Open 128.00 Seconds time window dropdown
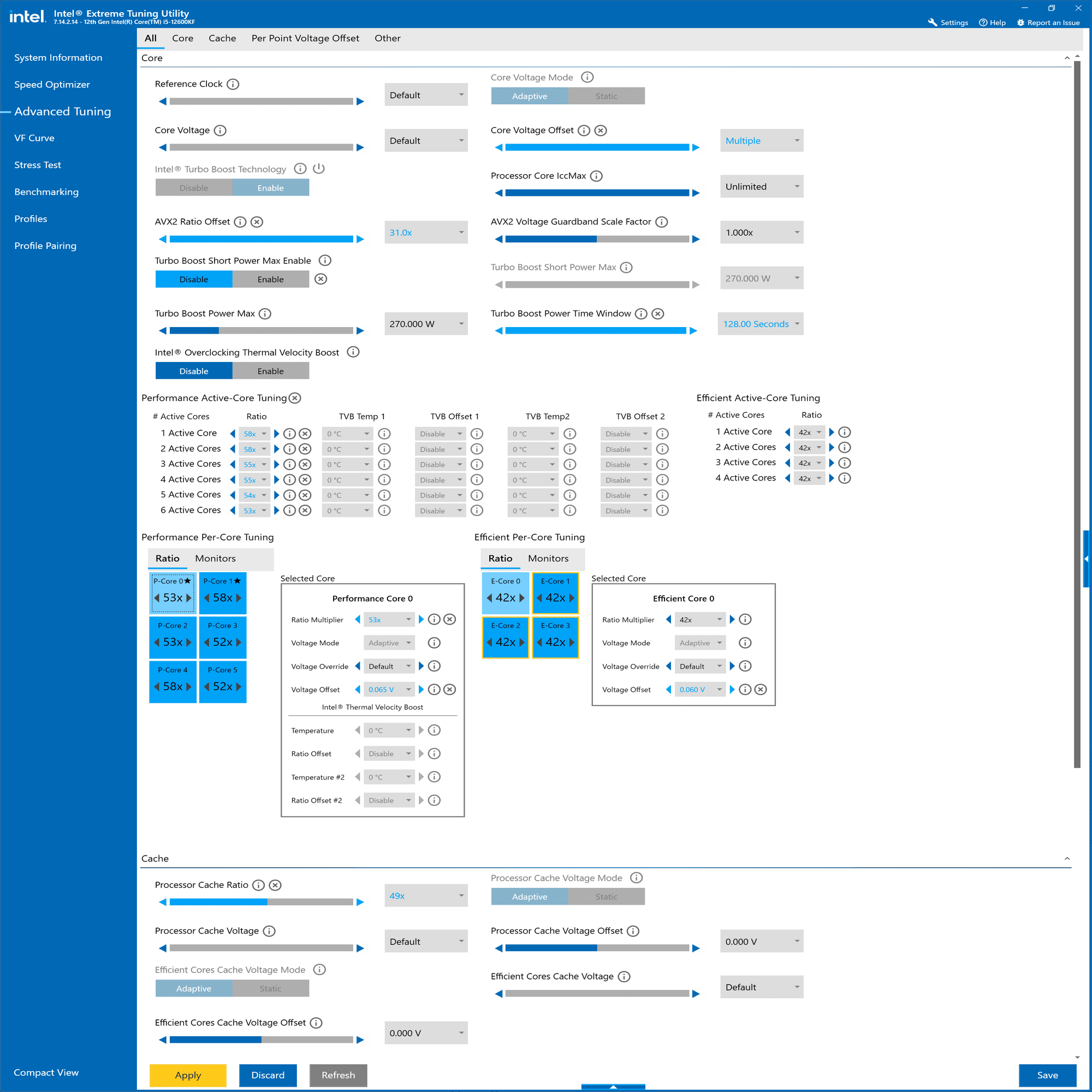Image resolution: width=1092 pixels, height=1092 pixels. pos(760,324)
